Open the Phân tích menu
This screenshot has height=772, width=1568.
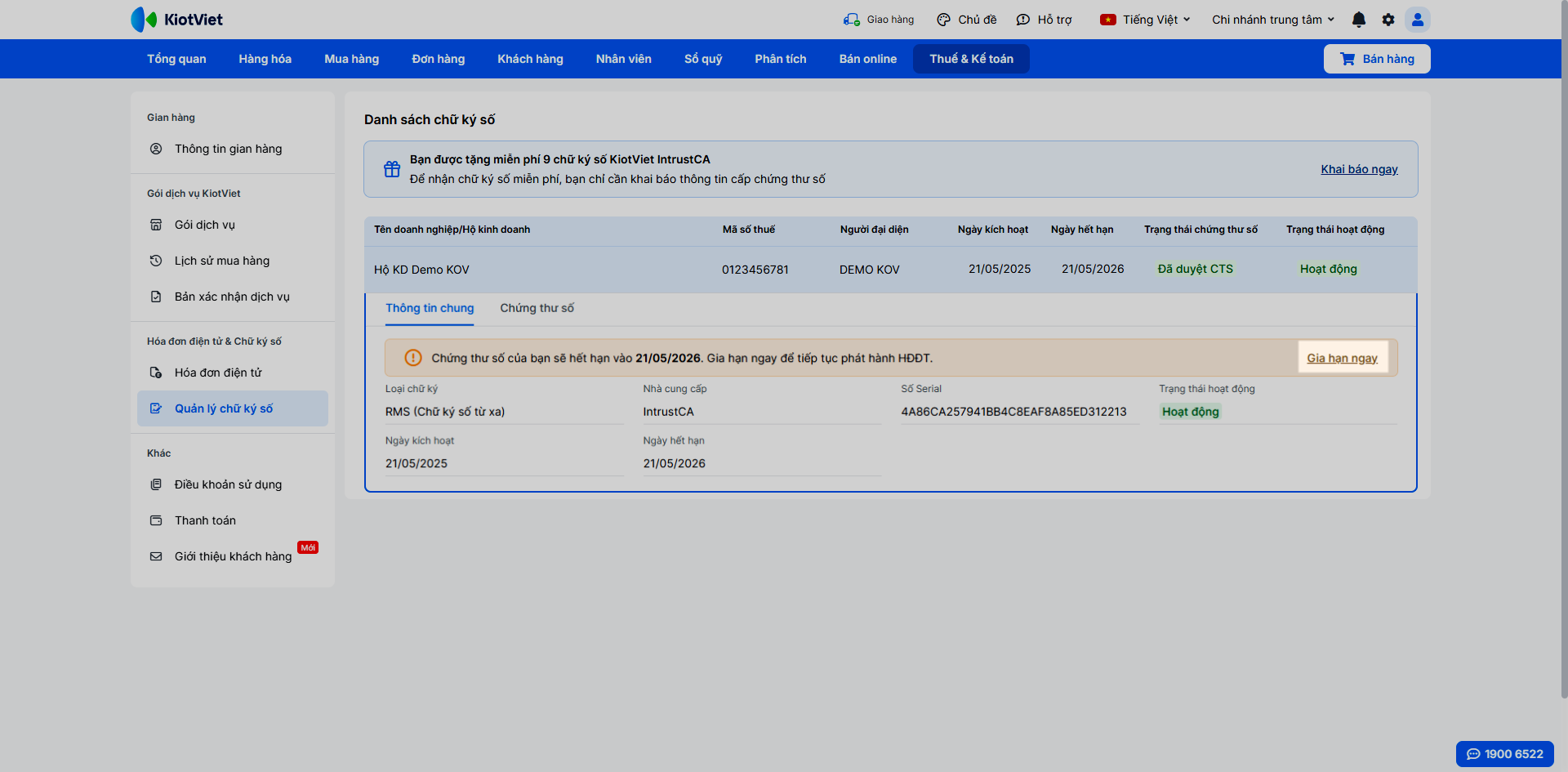[x=781, y=59]
